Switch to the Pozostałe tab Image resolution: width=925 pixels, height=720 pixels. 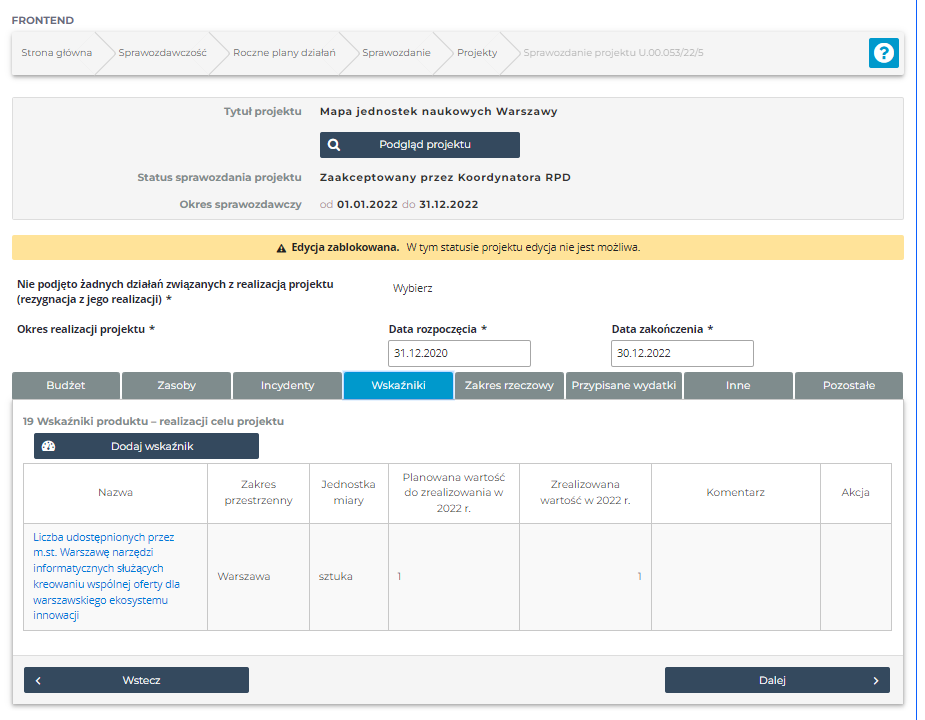click(x=848, y=385)
